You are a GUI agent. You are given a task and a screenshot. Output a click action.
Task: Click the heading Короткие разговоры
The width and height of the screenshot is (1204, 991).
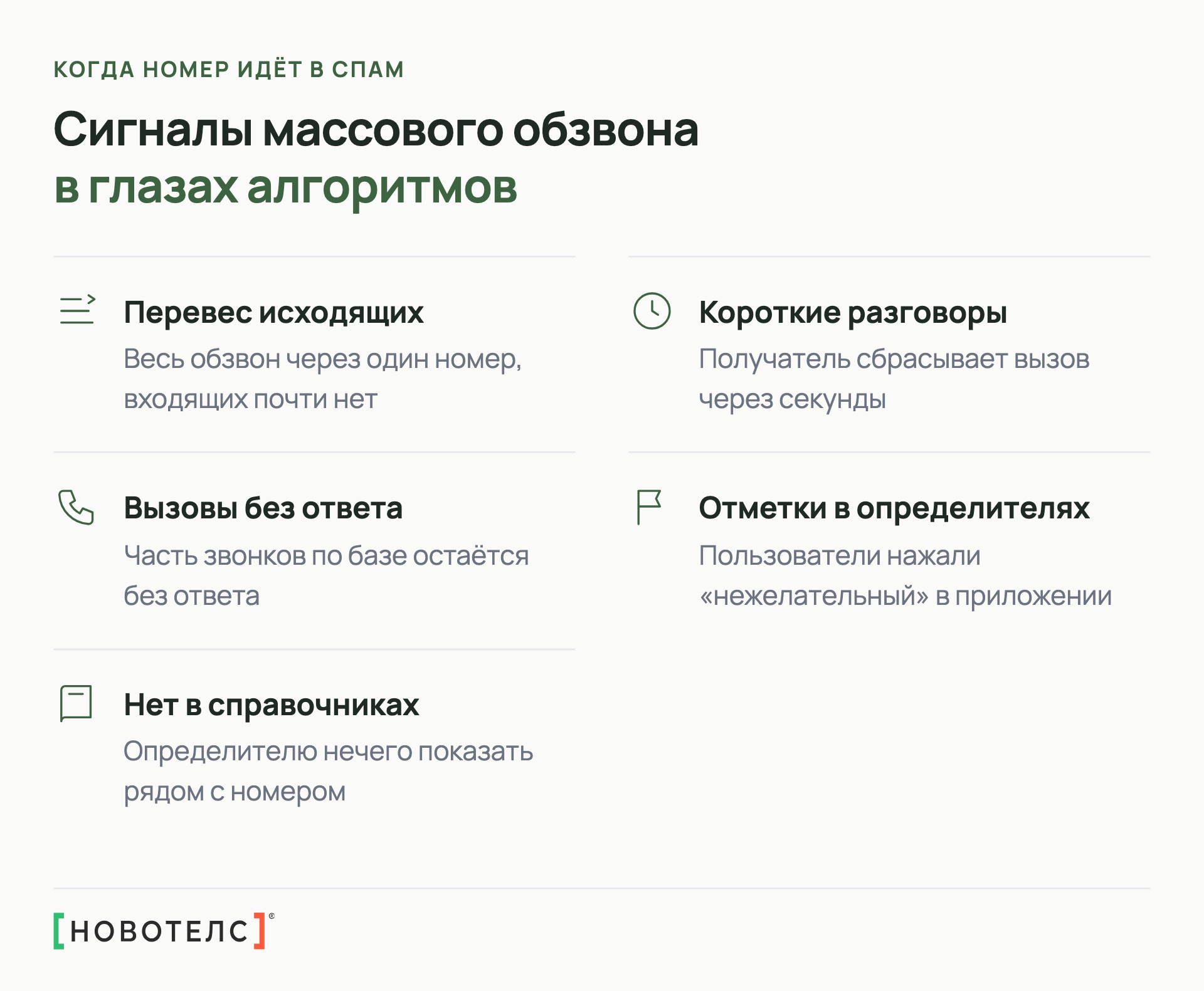coord(853,312)
